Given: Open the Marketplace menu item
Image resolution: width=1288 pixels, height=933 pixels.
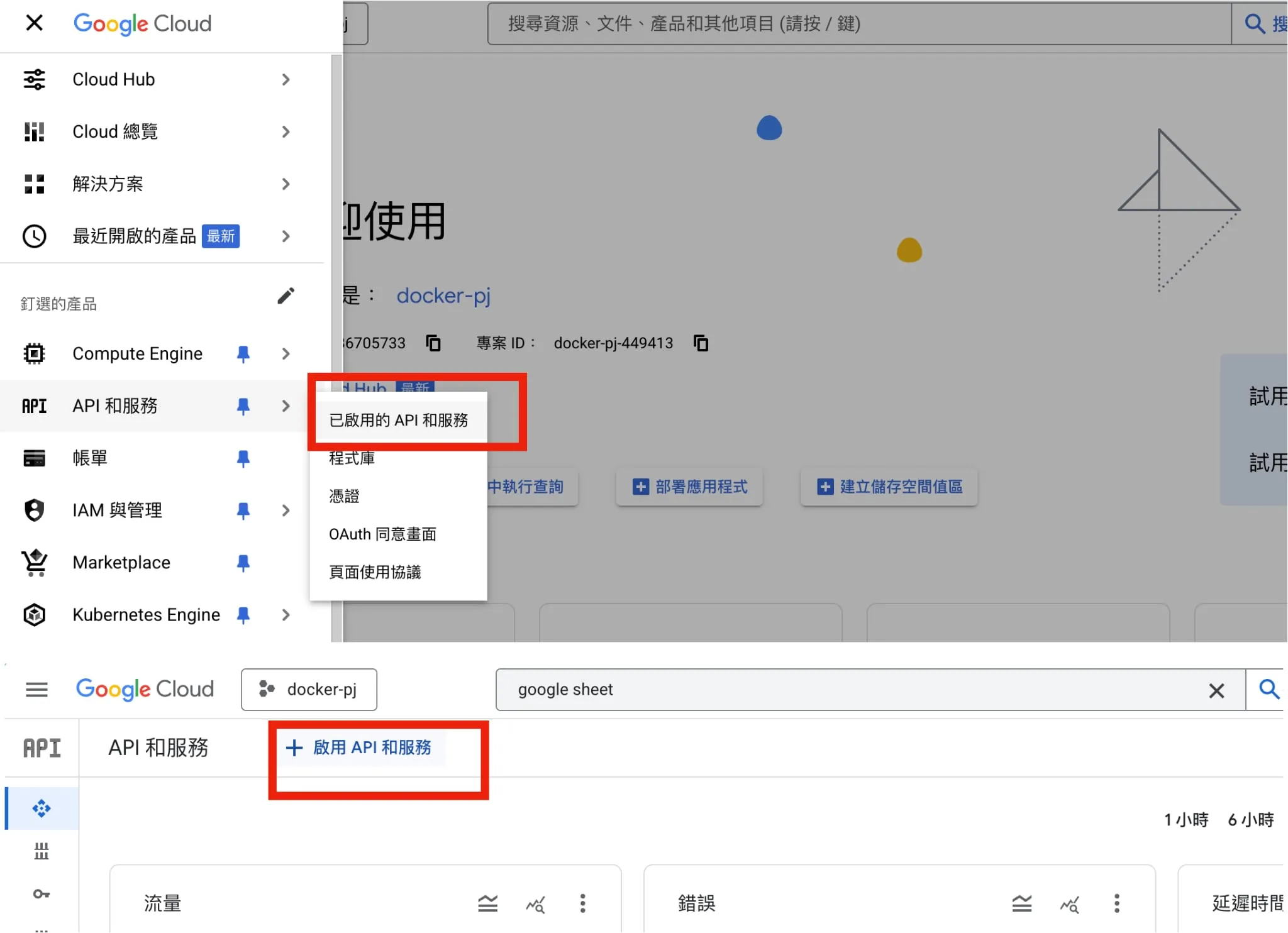Looking at the screenshot, I should [121, 563].
